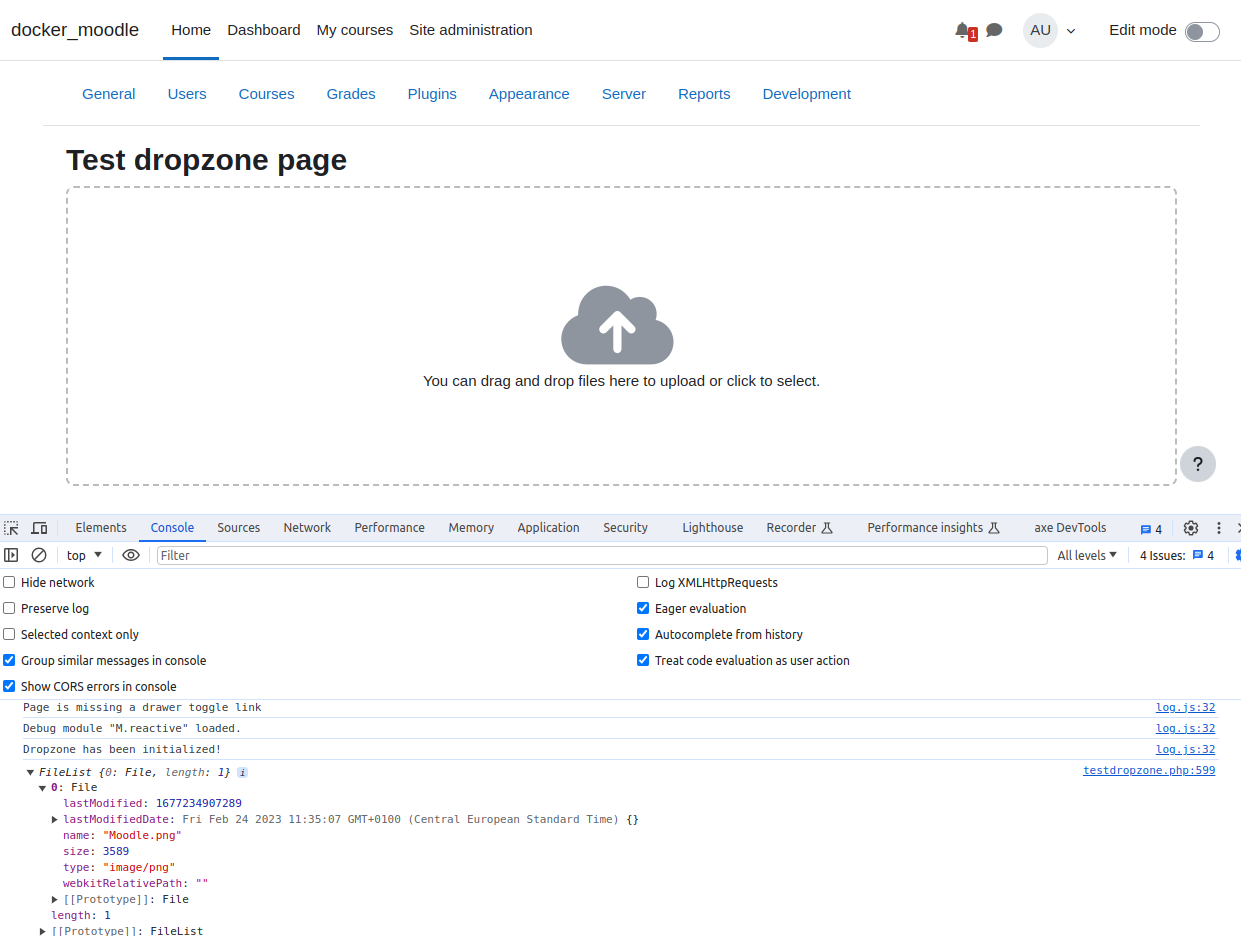Viewport: 1241px width, 936px height.
Task: Disable Eager evaluation checkbox
Action: tap(643, 608)
